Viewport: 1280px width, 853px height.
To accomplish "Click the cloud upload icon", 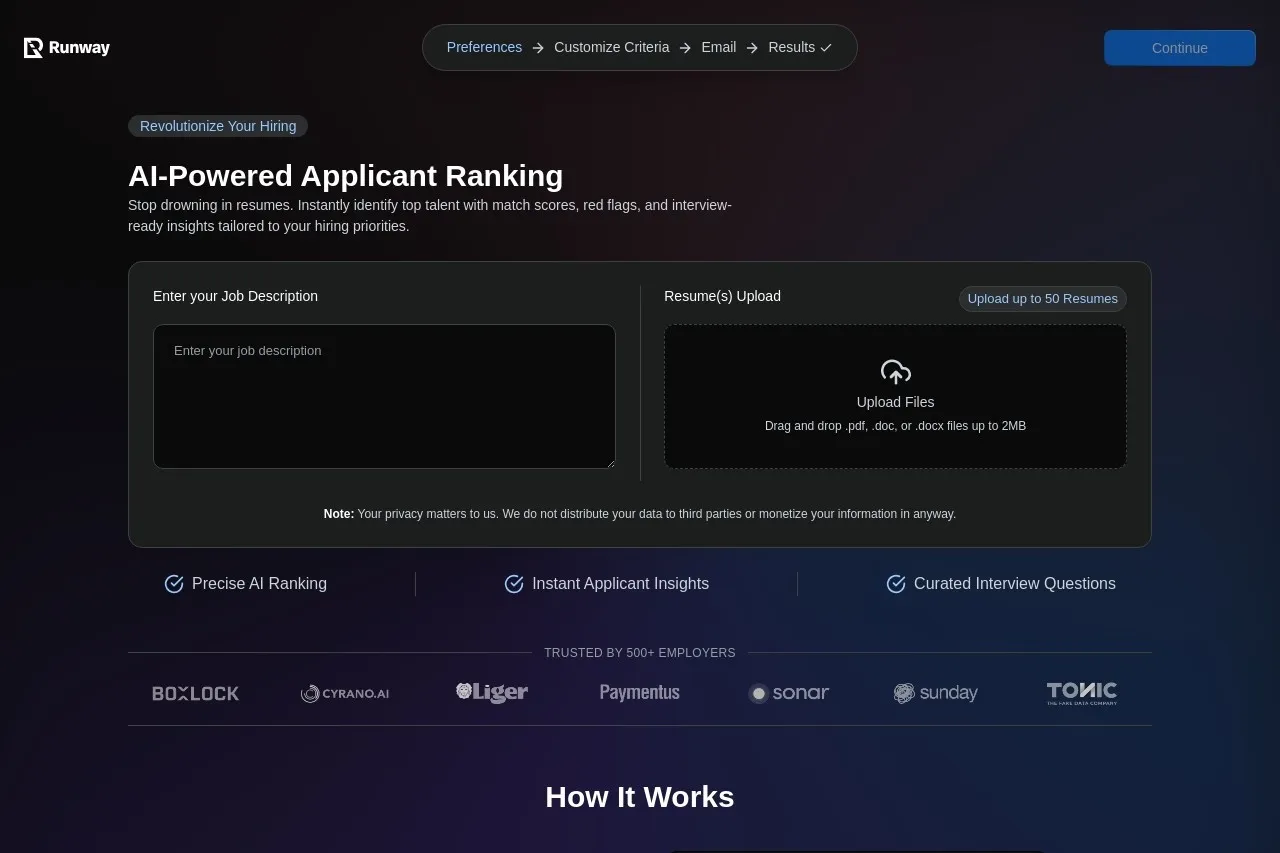I will [895, 372].
